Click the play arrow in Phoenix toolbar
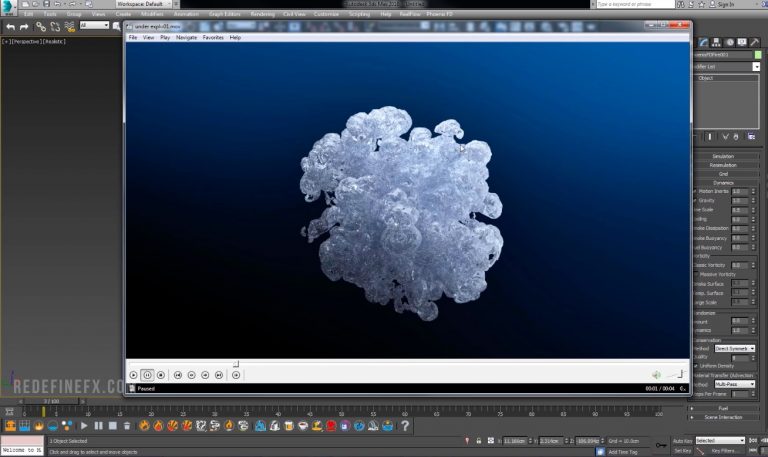 pos(84,425)
